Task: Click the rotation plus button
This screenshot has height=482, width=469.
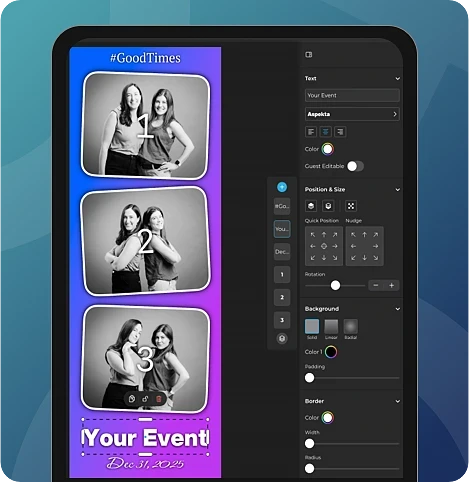Action: (392, 286)
